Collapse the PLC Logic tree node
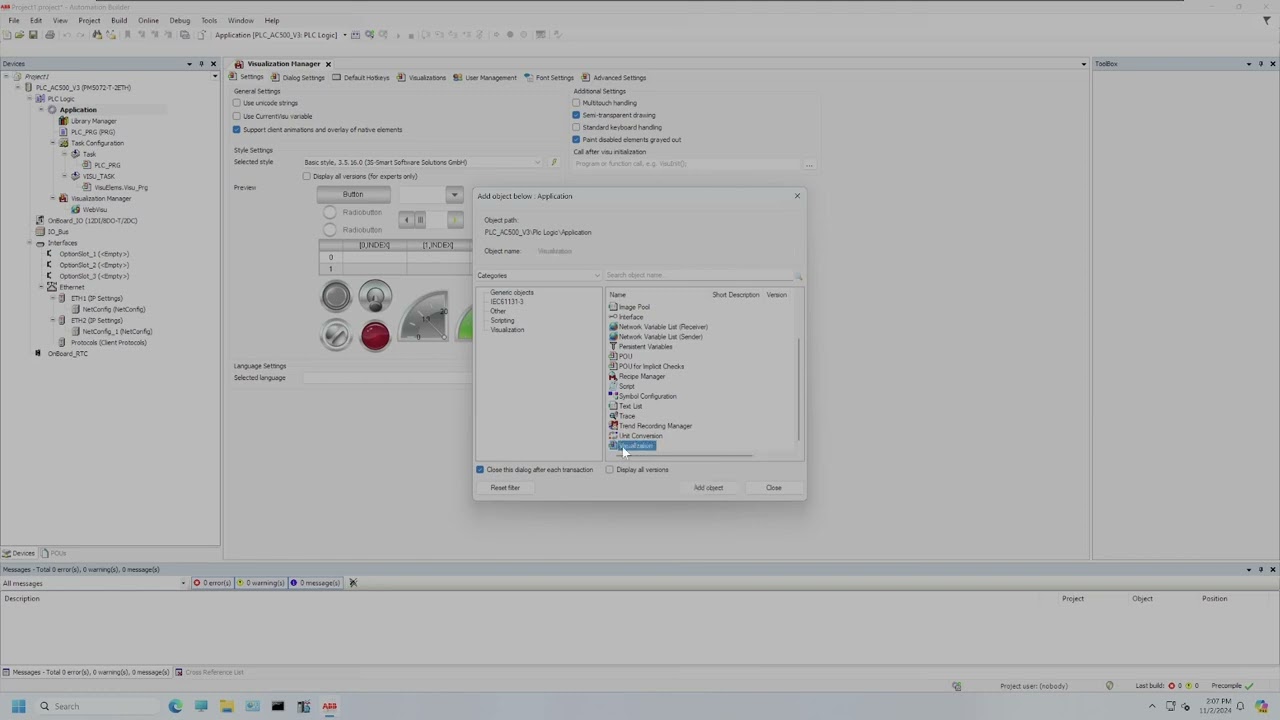The height and width of the screenshot is (720, 1280). point(29,99)
